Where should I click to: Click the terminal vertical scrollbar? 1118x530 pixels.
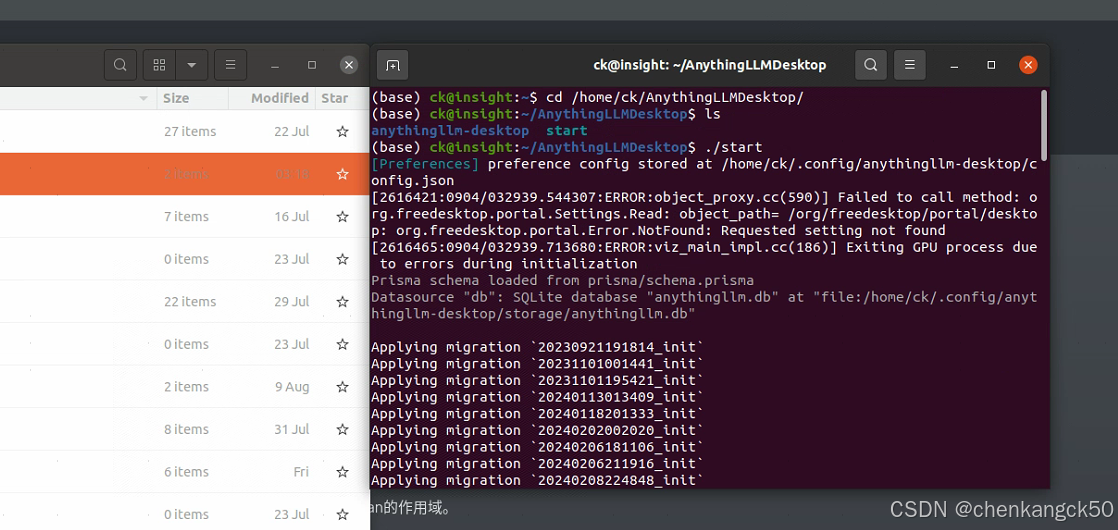tap(1044, 125)
